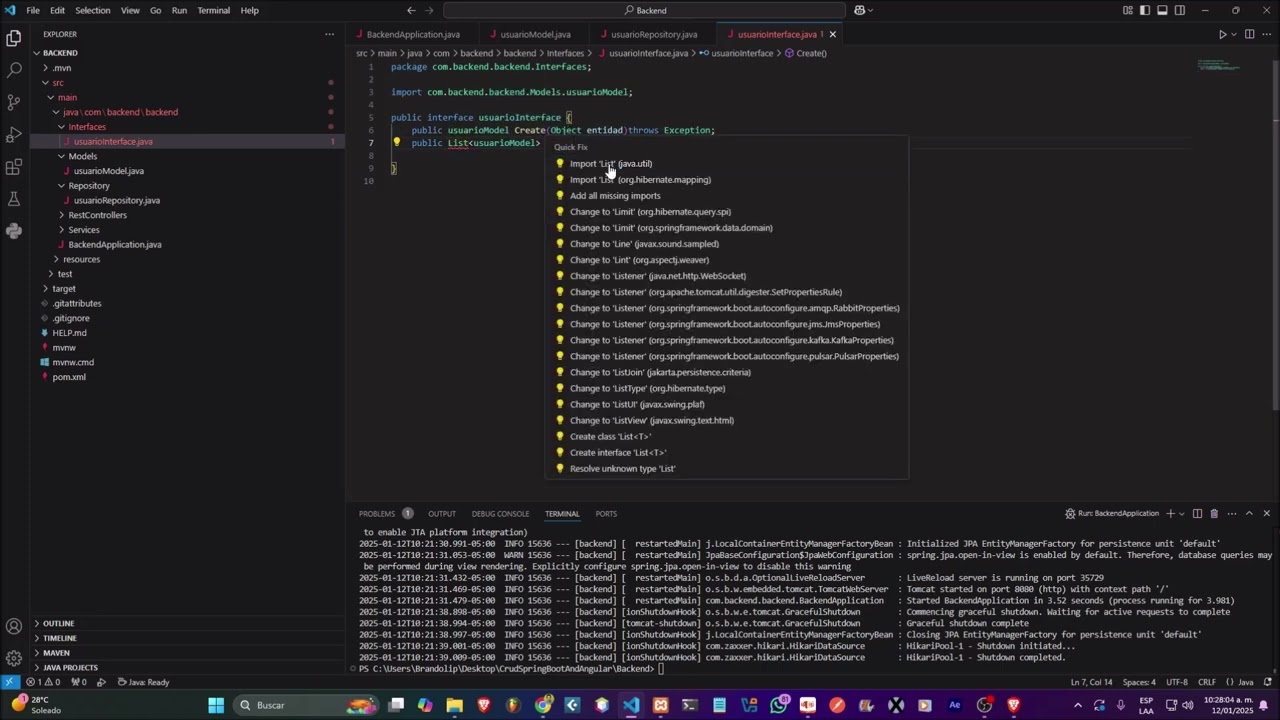
Task: Maximize the panel with chevron up
Action: point(1249,513)
